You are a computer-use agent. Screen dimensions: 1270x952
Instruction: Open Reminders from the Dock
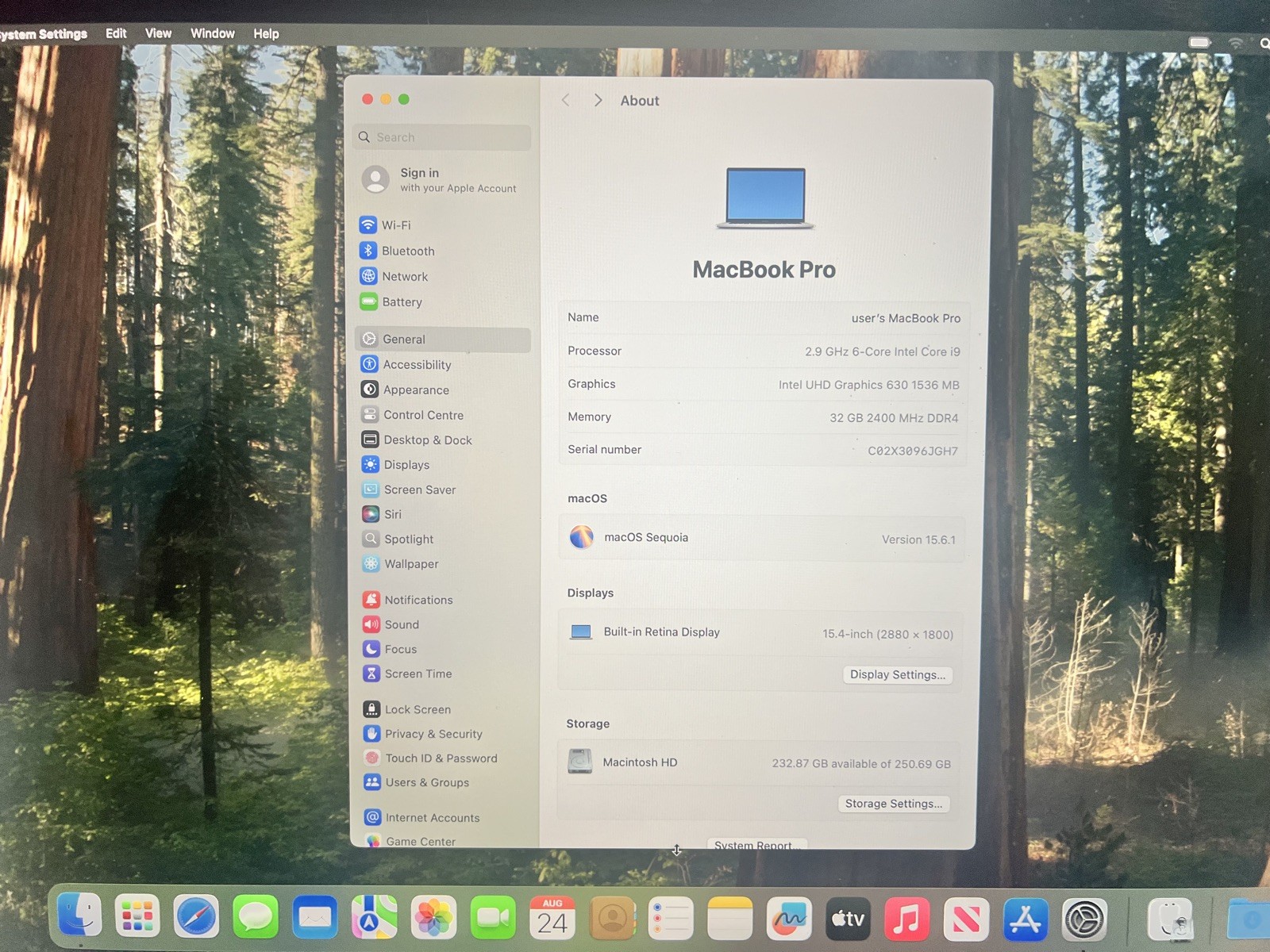[x=671, y=918]
